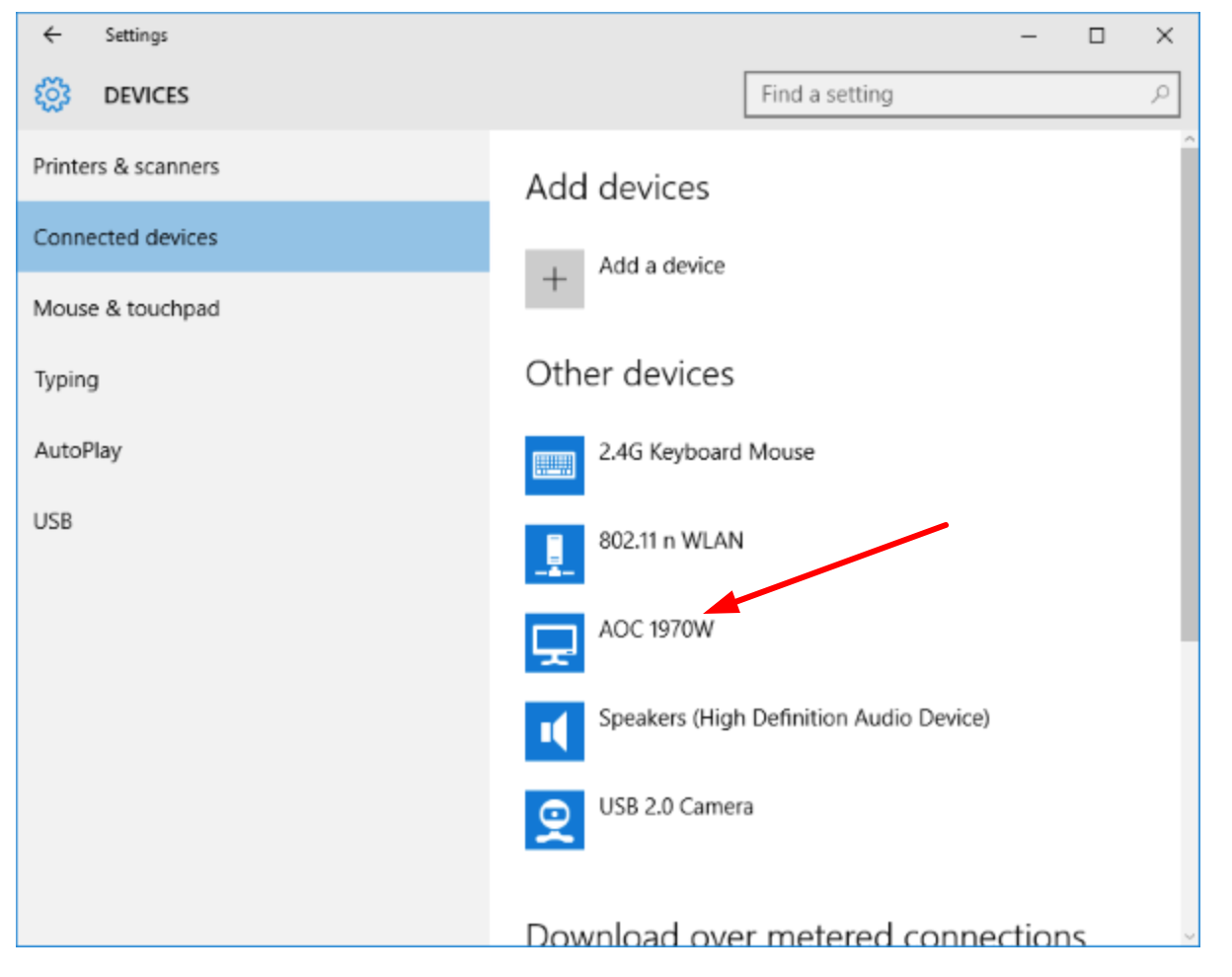Click the vertical scrollbar thumb
The height and width of the screenshot is (977, 1232).
1189,395
